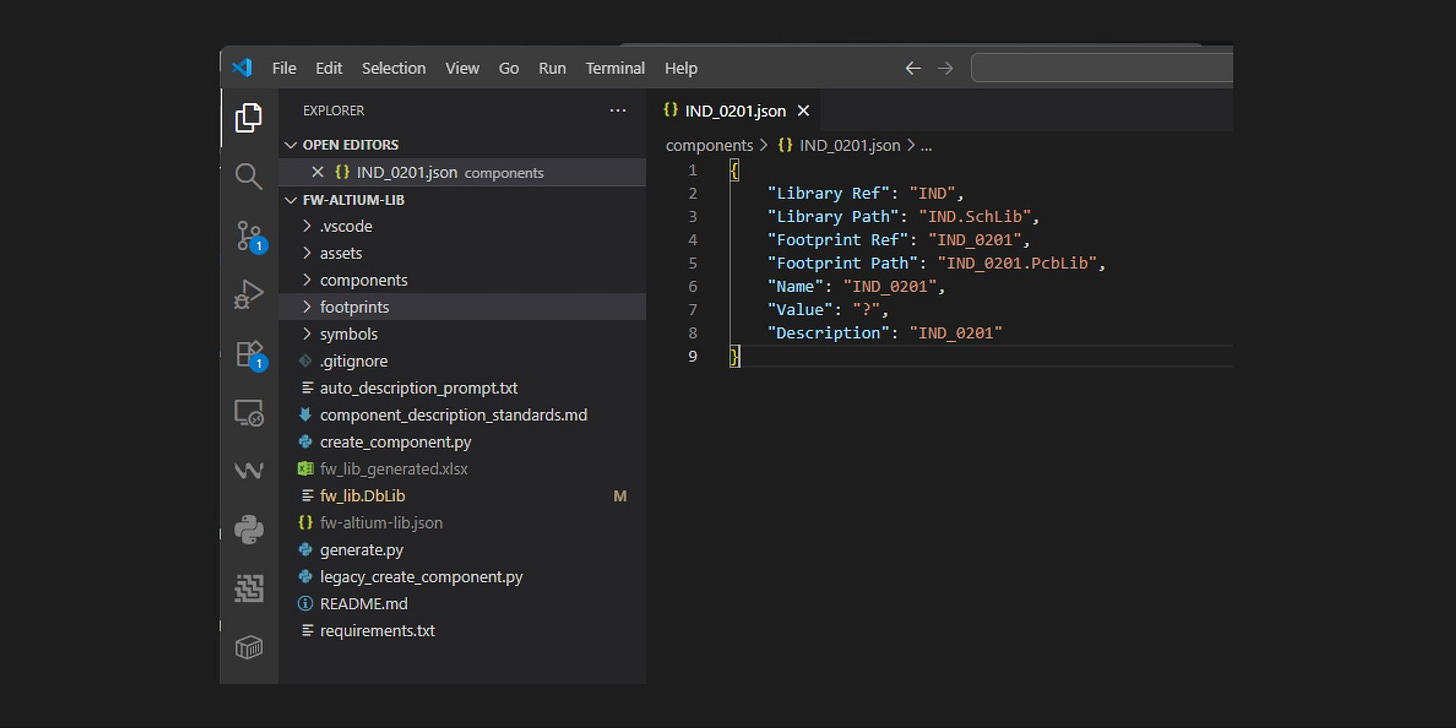Navigate back using the left arrow
Screen dimensions: 1456x728
tap(912, 68)
